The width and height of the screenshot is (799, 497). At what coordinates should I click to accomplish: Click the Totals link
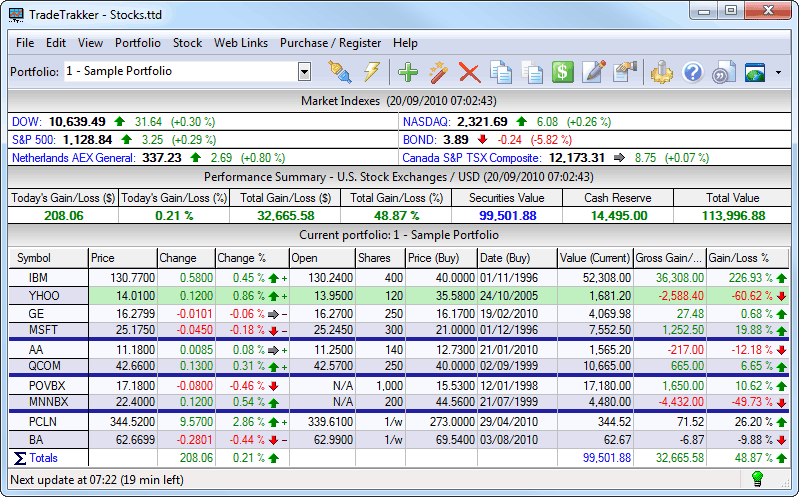click(x=43, y=458)
